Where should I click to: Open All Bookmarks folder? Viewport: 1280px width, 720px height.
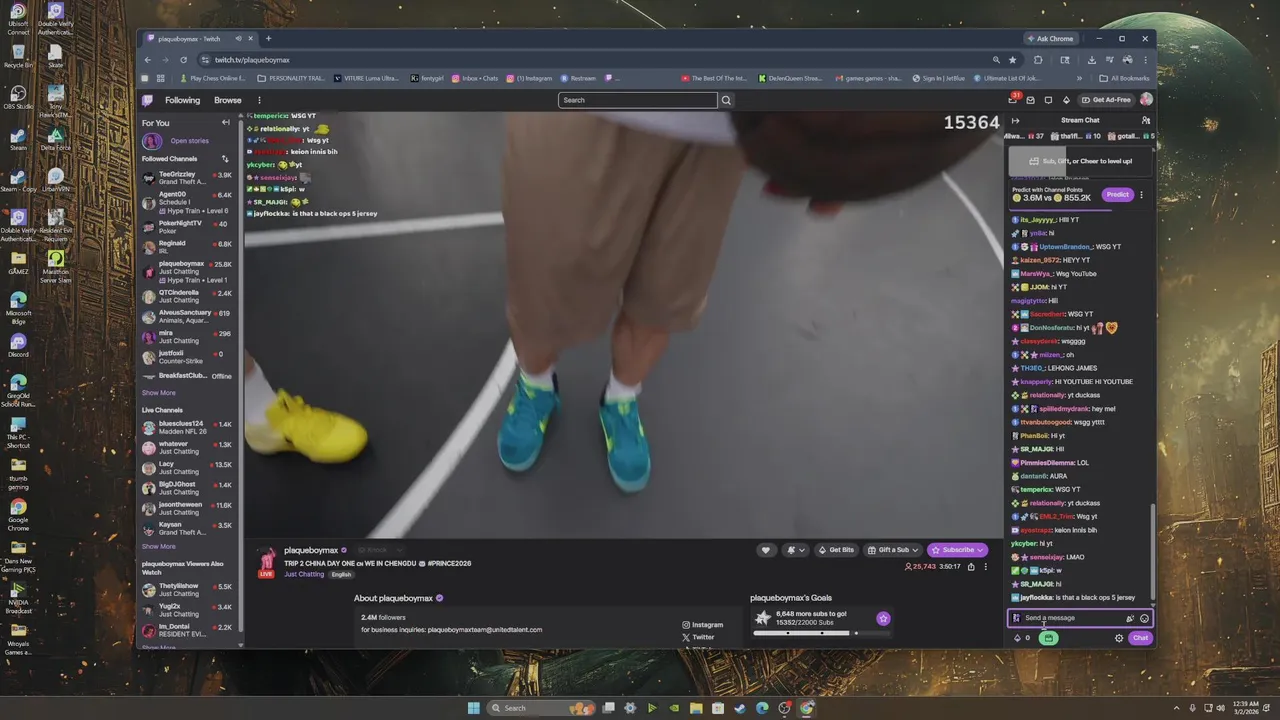click(1124, 78)
